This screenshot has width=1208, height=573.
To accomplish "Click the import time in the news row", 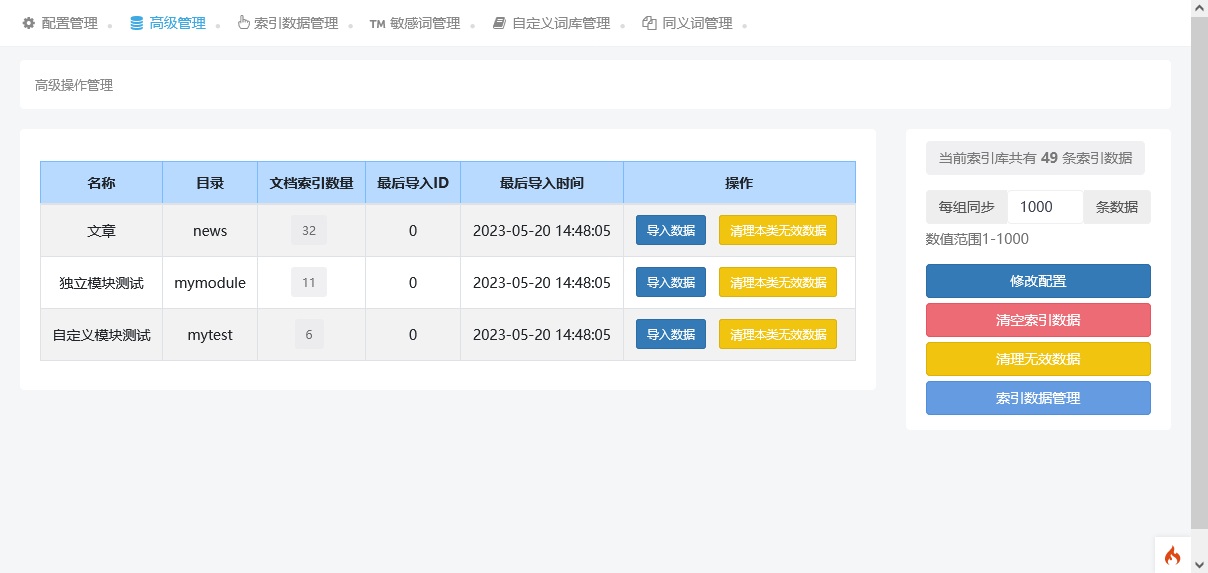I will coord(542,230).
